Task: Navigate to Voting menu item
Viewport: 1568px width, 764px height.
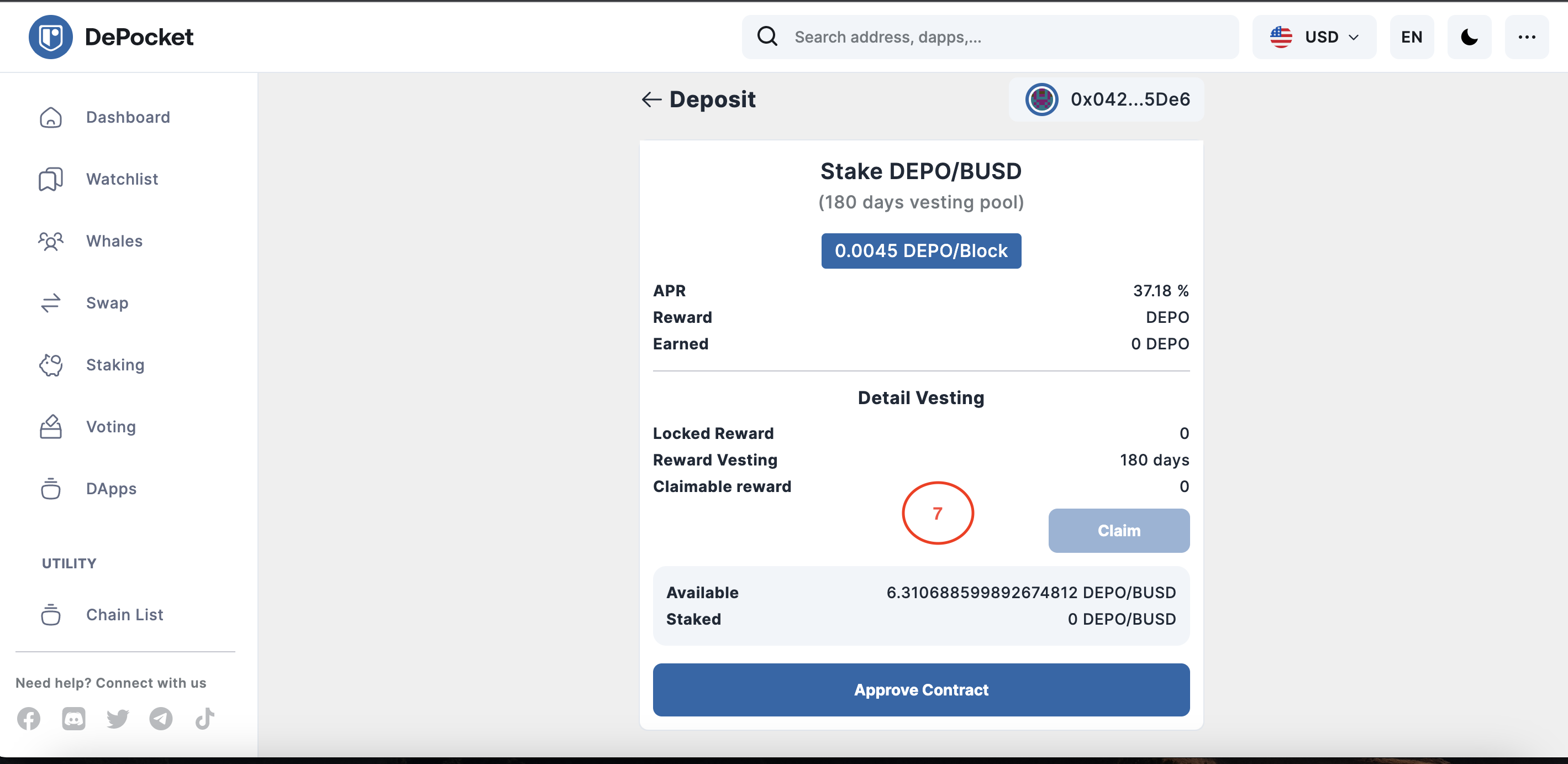Action: [x=111, y=426]
